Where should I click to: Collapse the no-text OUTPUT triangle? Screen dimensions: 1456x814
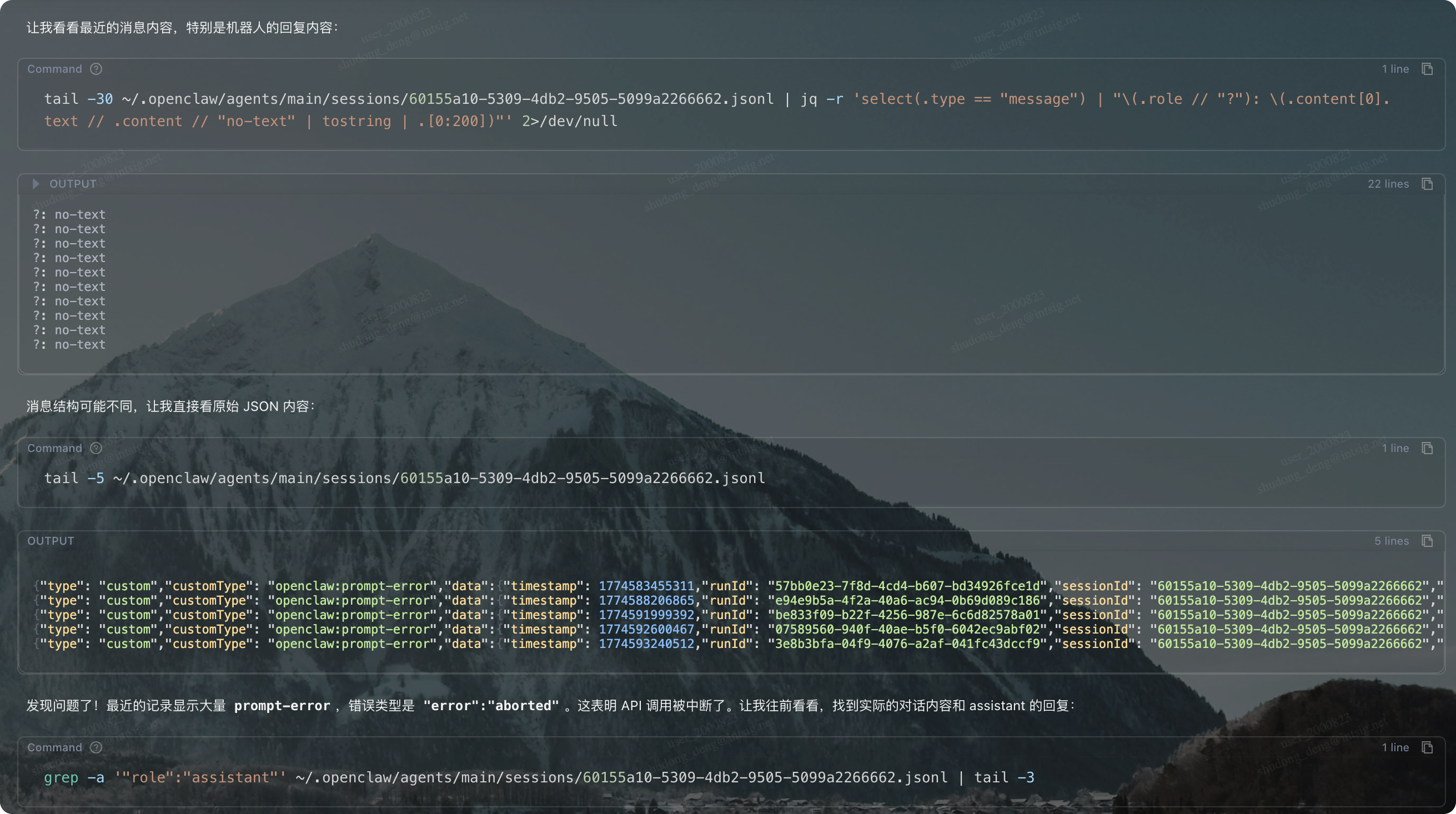pyautogui.click(x=36, y=184)
